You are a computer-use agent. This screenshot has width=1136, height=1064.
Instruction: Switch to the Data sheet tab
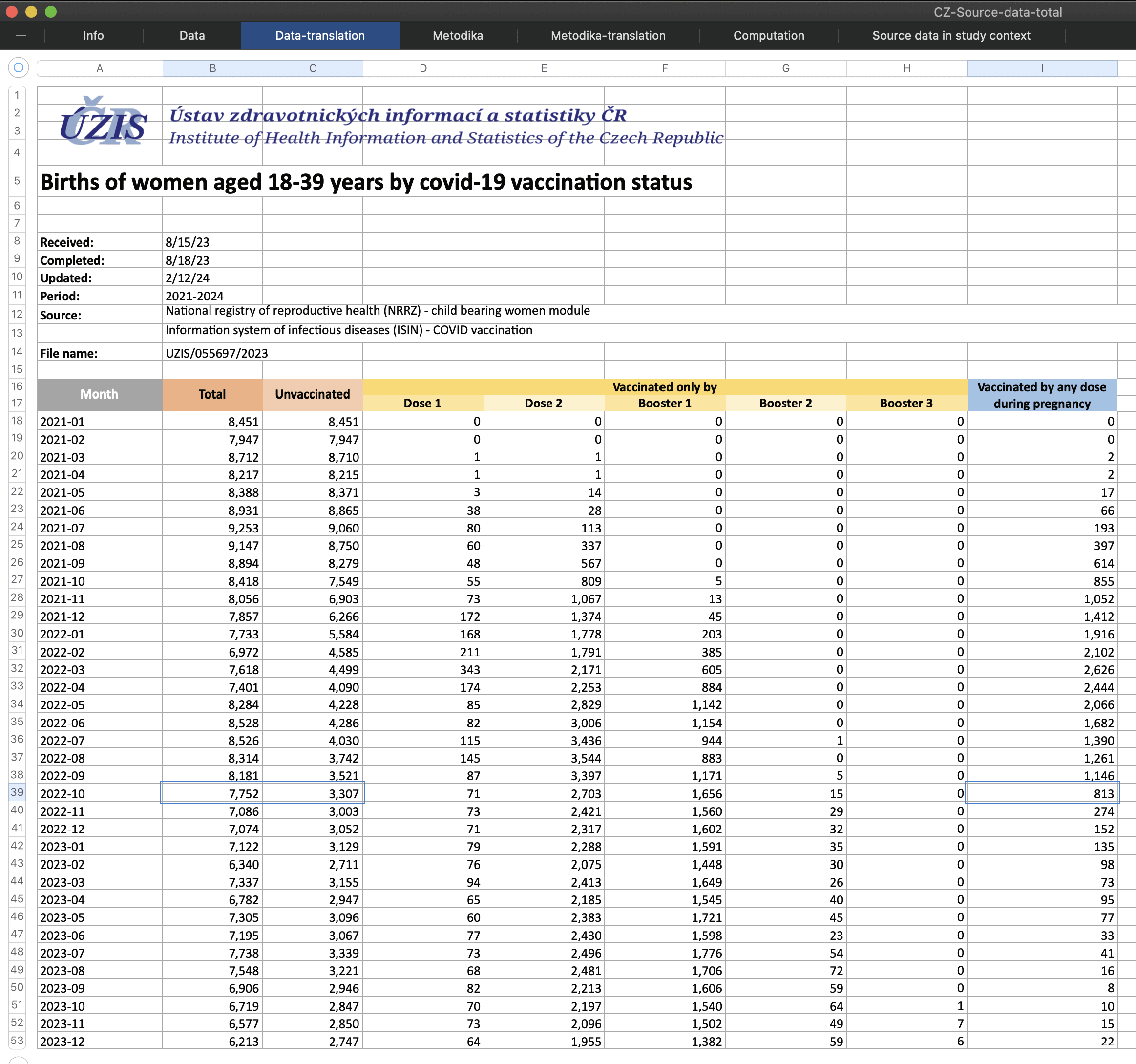point(192,36)
